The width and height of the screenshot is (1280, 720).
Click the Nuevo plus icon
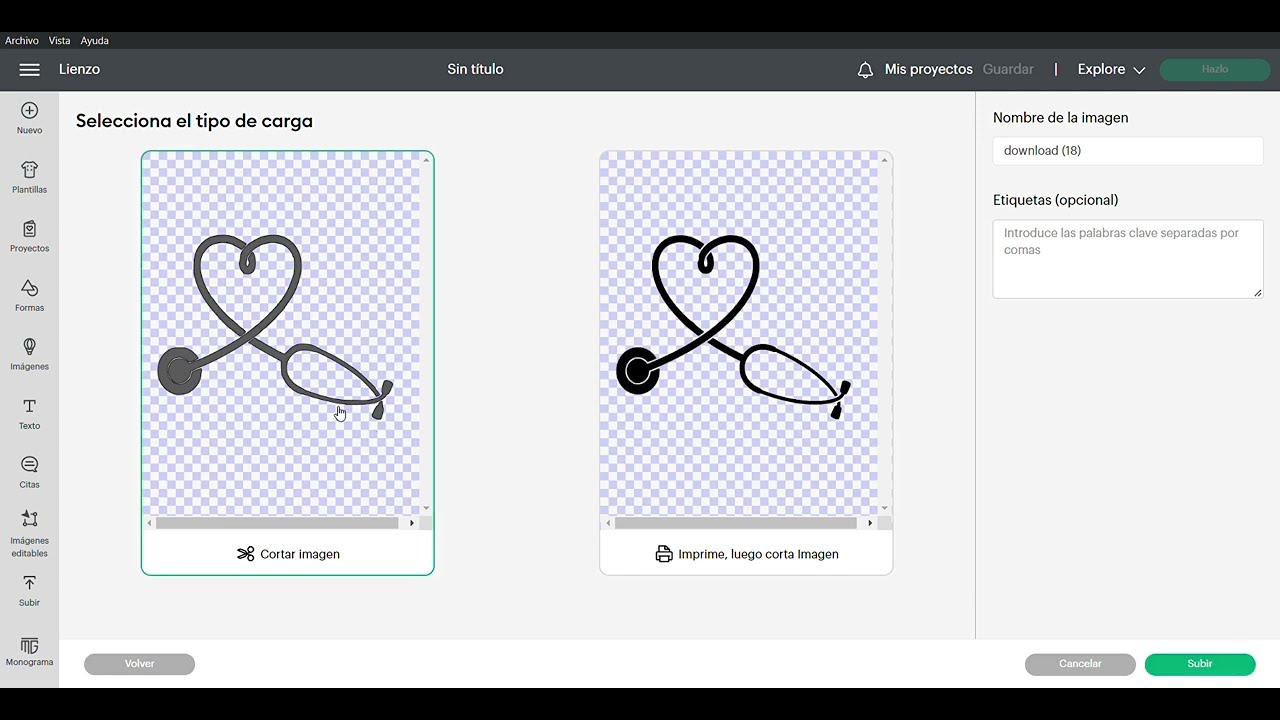[x=29, y=110]
